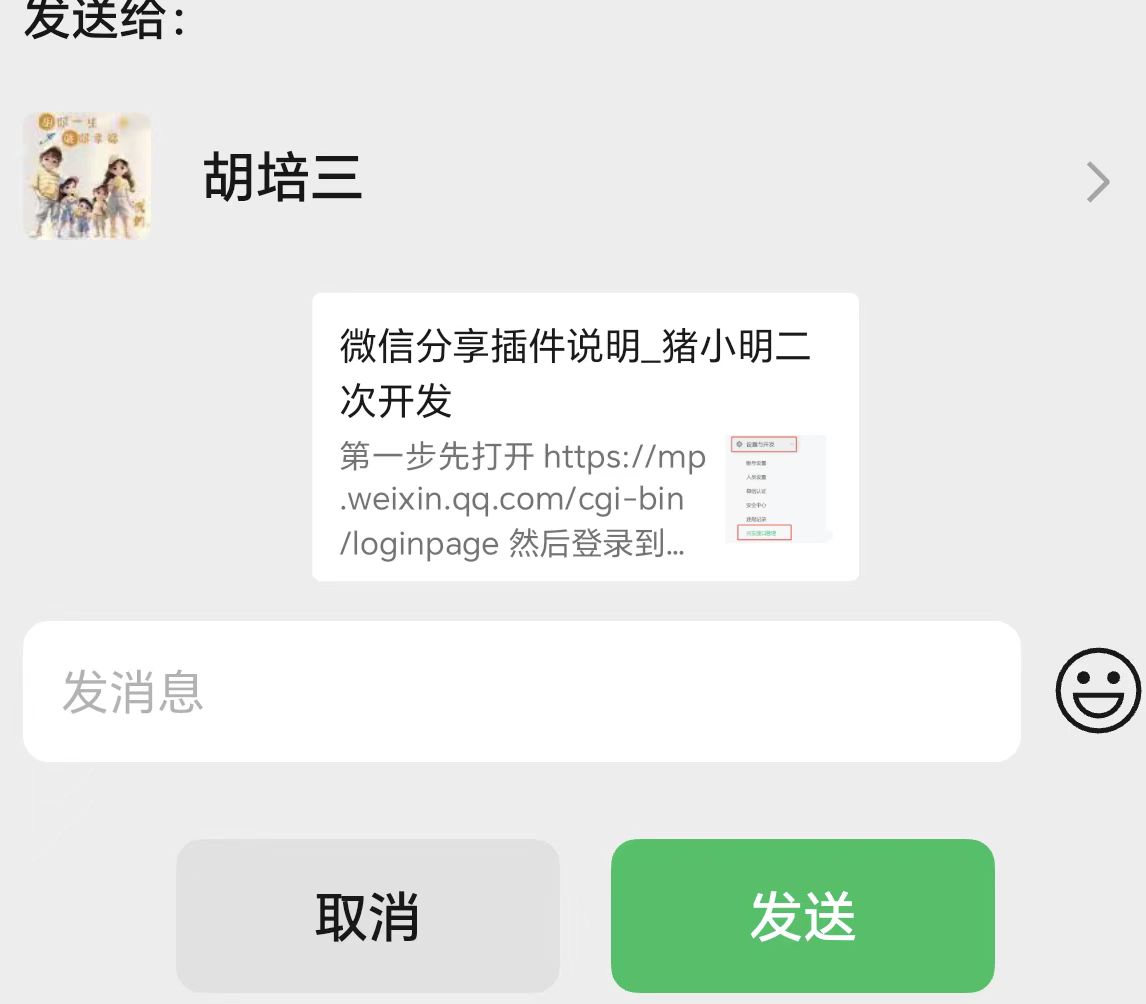Click the 安全中心 entry in the thumbnail menu
Screen dimensions: 1146x1004
pyautogui.click(x=756, y=506)
